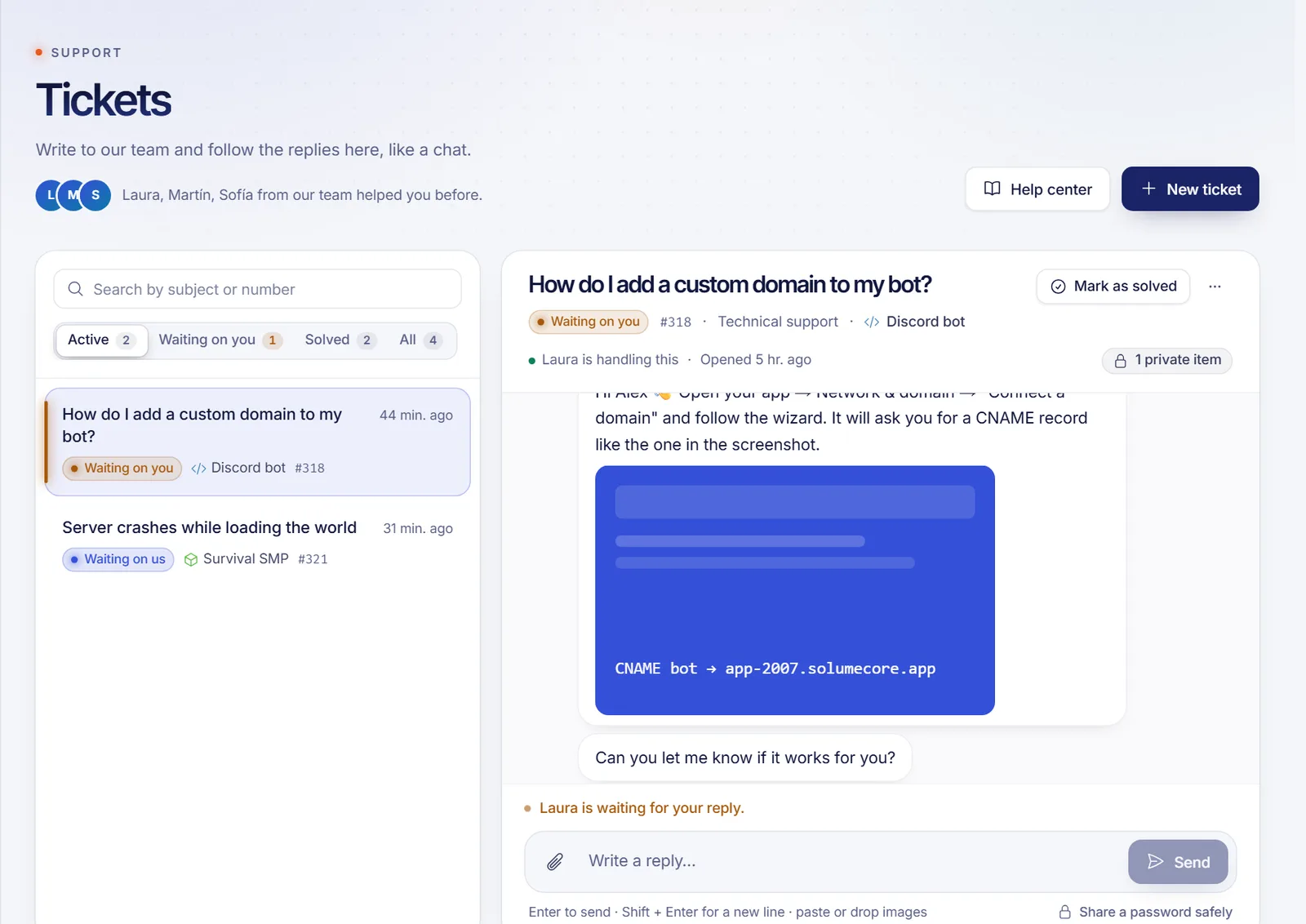Click the paperclip attach file icon
The height and width of the screenshot is (924, 1306).
click(555, 861)
